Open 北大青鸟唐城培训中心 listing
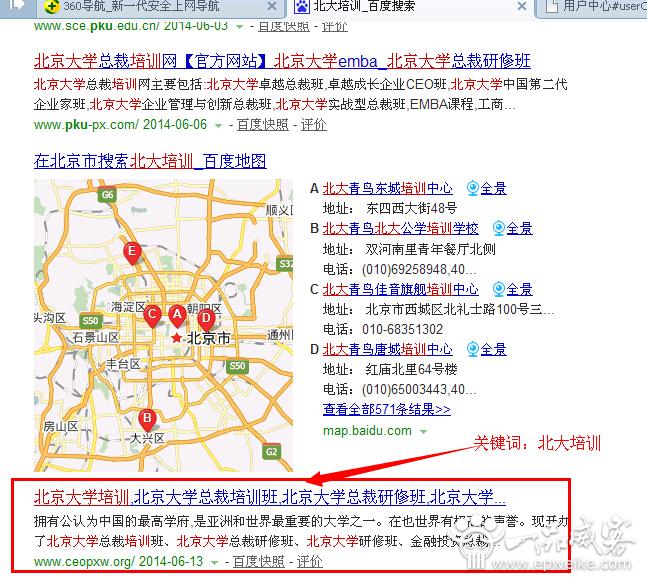The width and height of the screenshot is (647, 584). pyautogui.click(x=387, y=350)
